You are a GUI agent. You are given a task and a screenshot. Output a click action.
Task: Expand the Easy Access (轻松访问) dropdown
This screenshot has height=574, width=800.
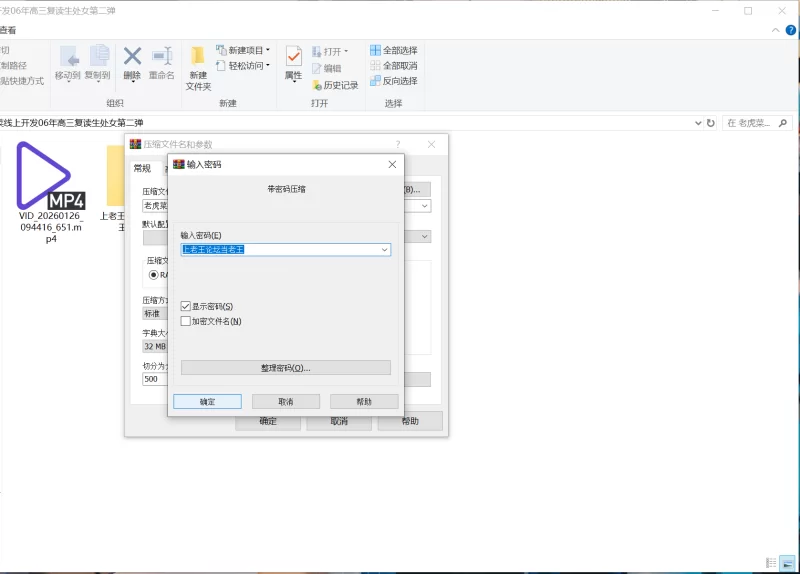pos(243,66)
